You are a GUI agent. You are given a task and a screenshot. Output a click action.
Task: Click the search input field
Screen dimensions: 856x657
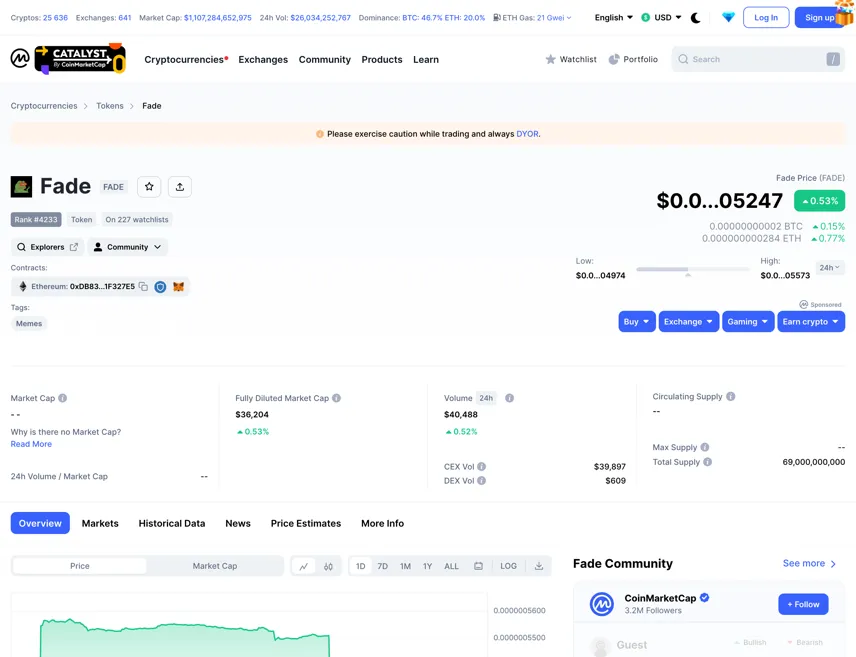758,59
